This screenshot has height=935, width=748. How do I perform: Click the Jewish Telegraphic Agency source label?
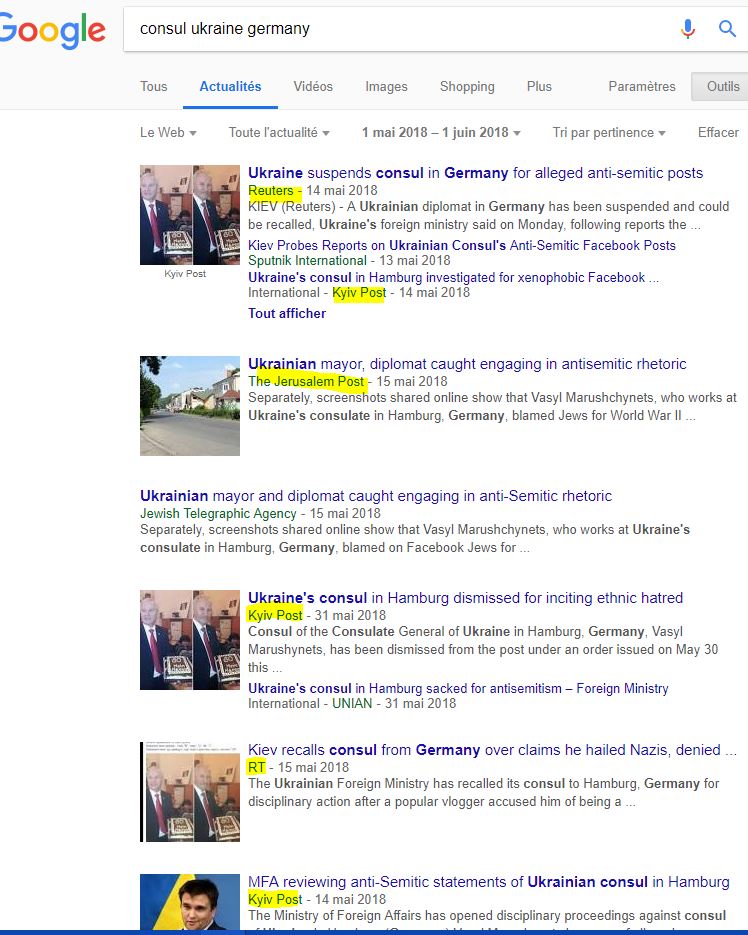pos(218,513)
